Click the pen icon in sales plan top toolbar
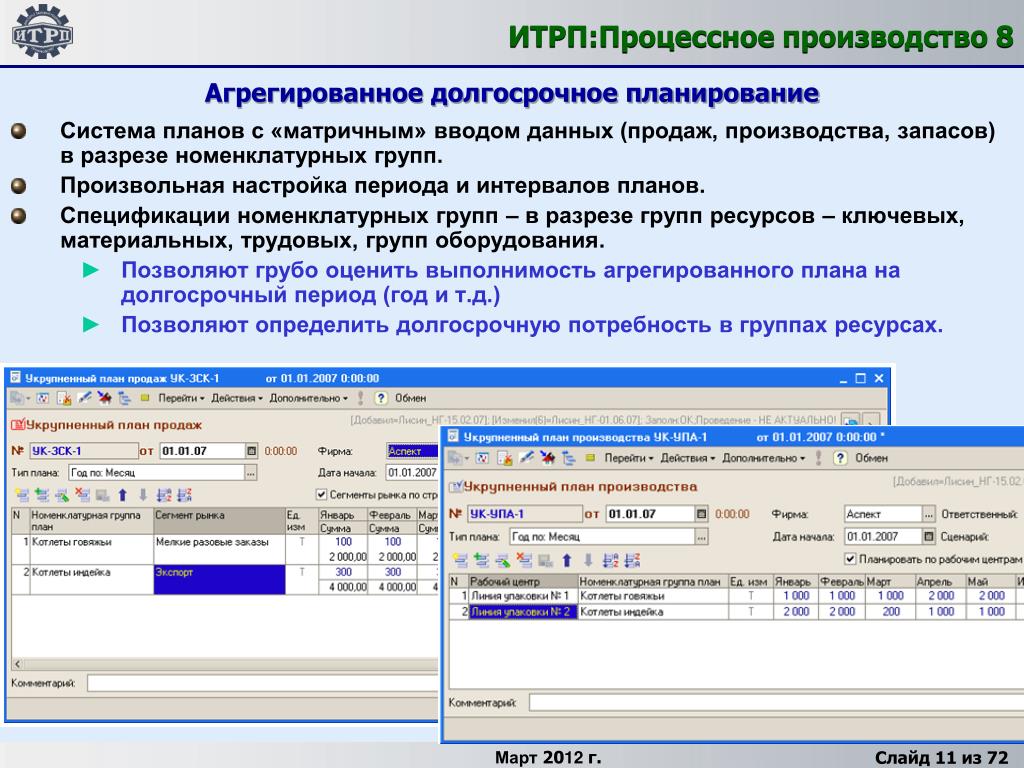Image resolution: width=1024 pixels, height=768 pixels. coord(84,398)
